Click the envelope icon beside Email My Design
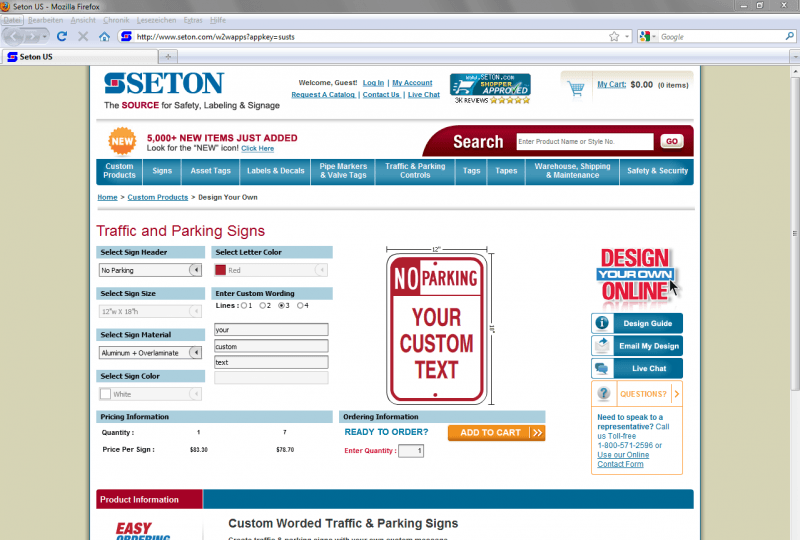This screenshot has height=540, width=800. 602,346
